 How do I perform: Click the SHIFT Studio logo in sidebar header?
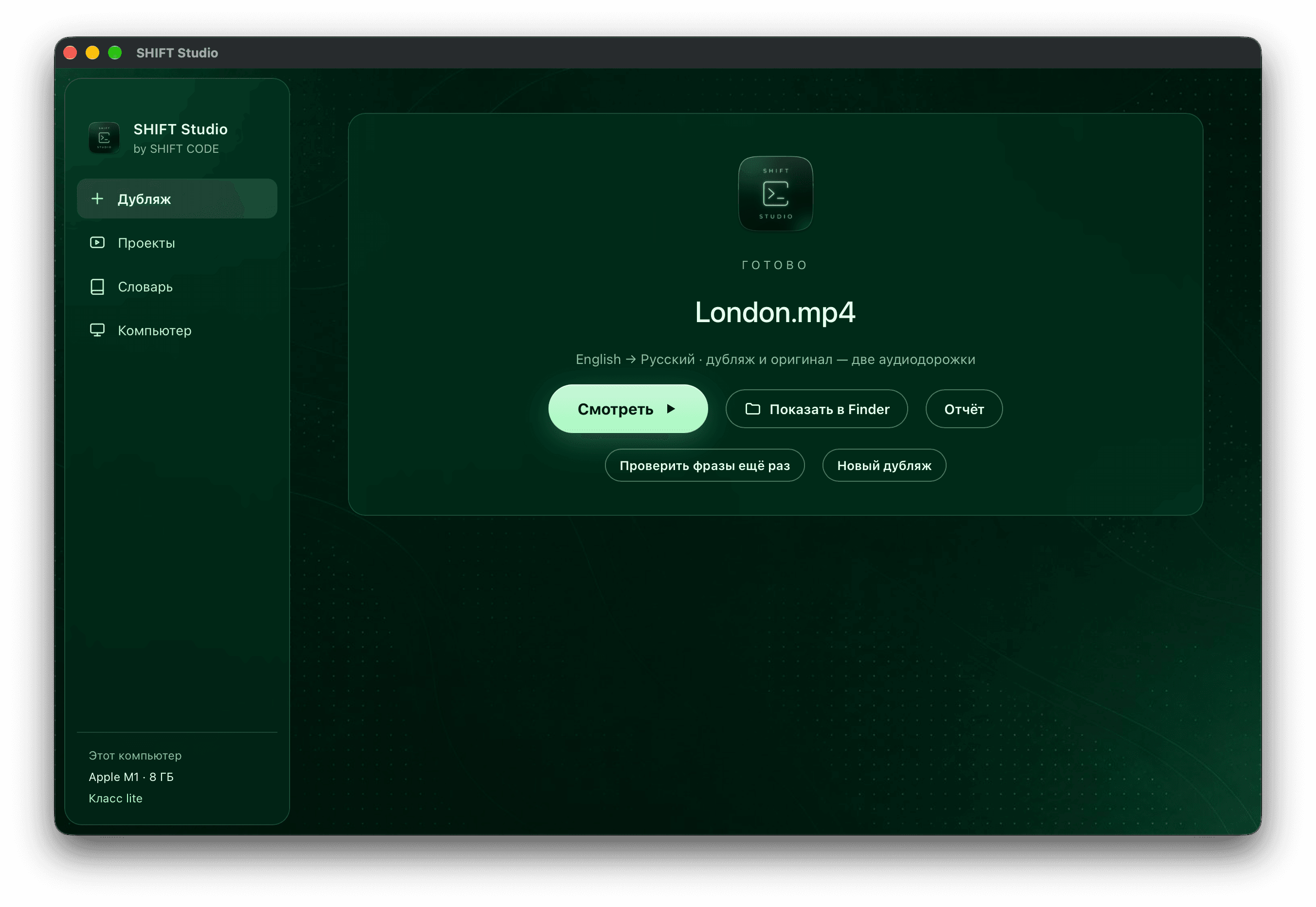104,138
